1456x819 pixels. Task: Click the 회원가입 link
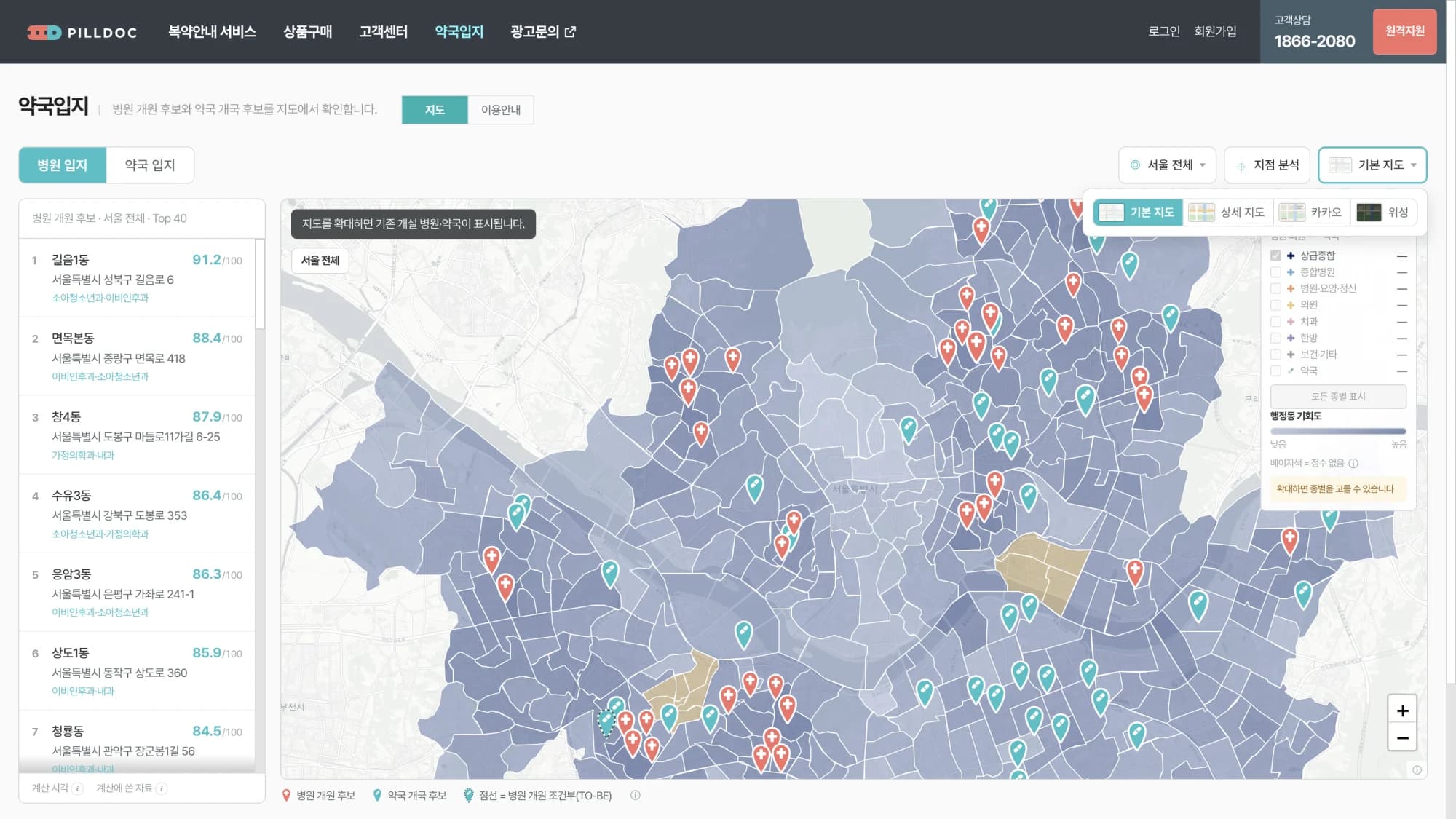pos(1215,31)
